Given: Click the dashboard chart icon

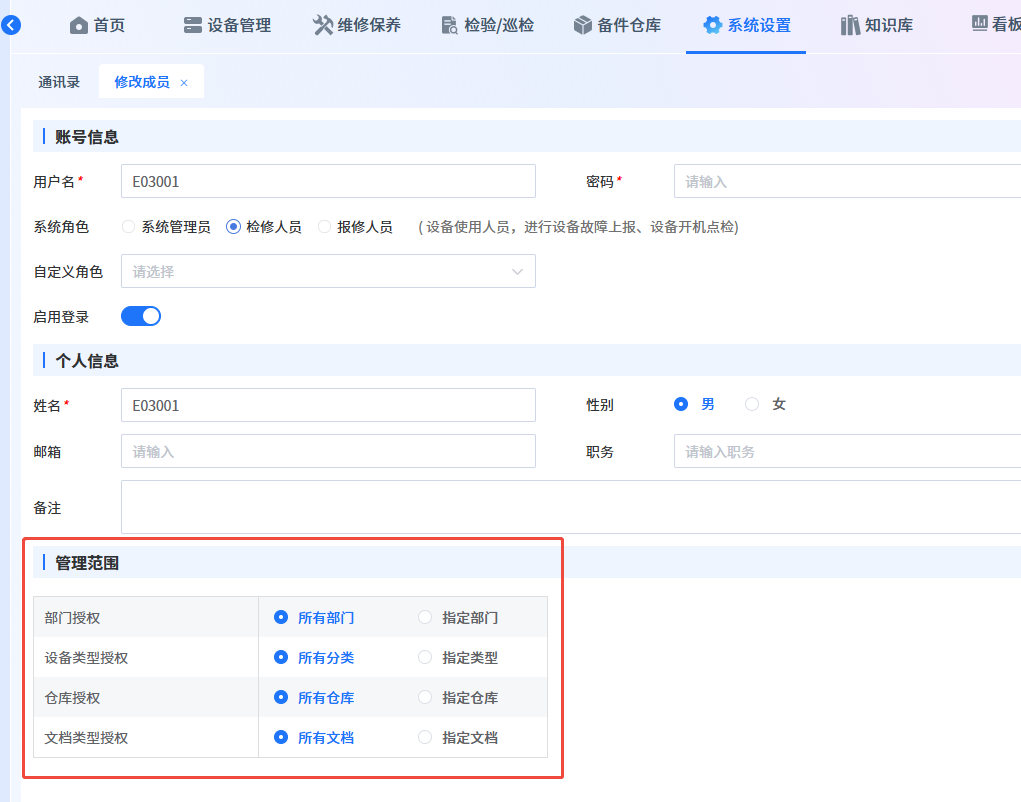Looking at the screenshot, I should pyautogui.click(x=979, y=25).
